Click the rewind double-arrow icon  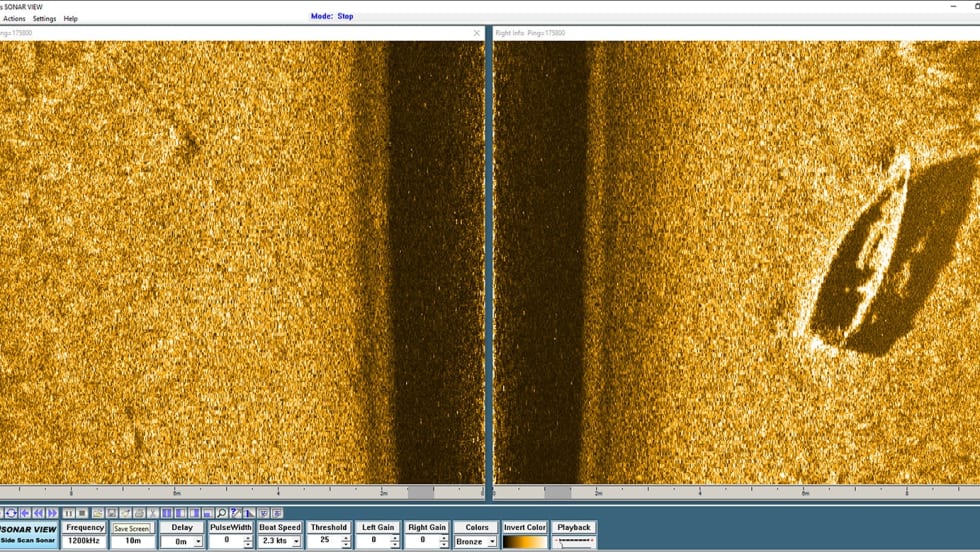(x=38, y=513)
